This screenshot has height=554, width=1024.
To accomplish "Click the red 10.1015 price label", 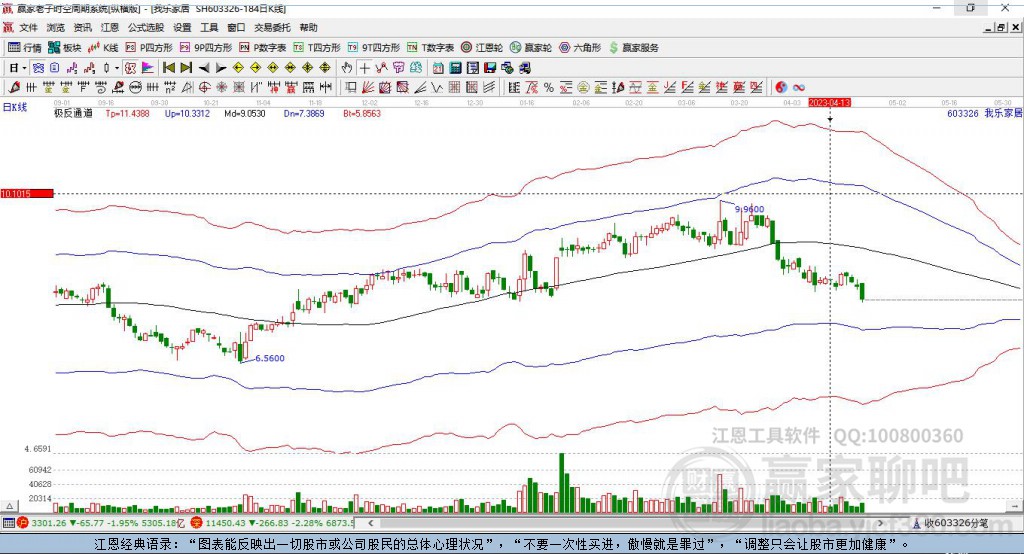I will [x=27, y=193].
